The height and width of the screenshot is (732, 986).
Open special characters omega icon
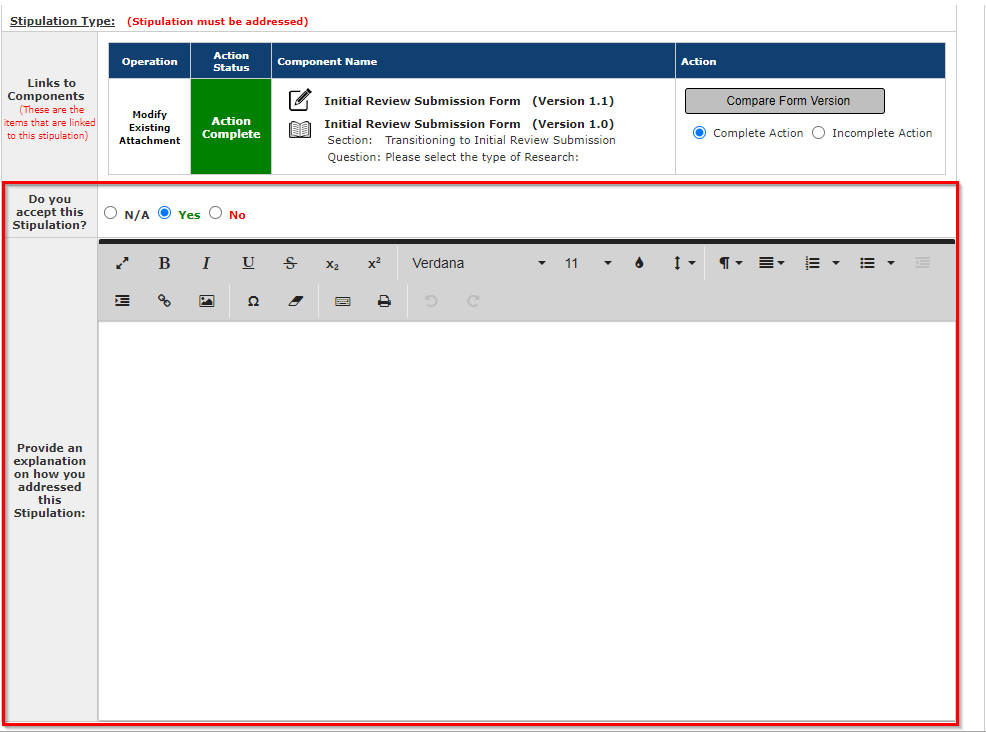[253, 301]
